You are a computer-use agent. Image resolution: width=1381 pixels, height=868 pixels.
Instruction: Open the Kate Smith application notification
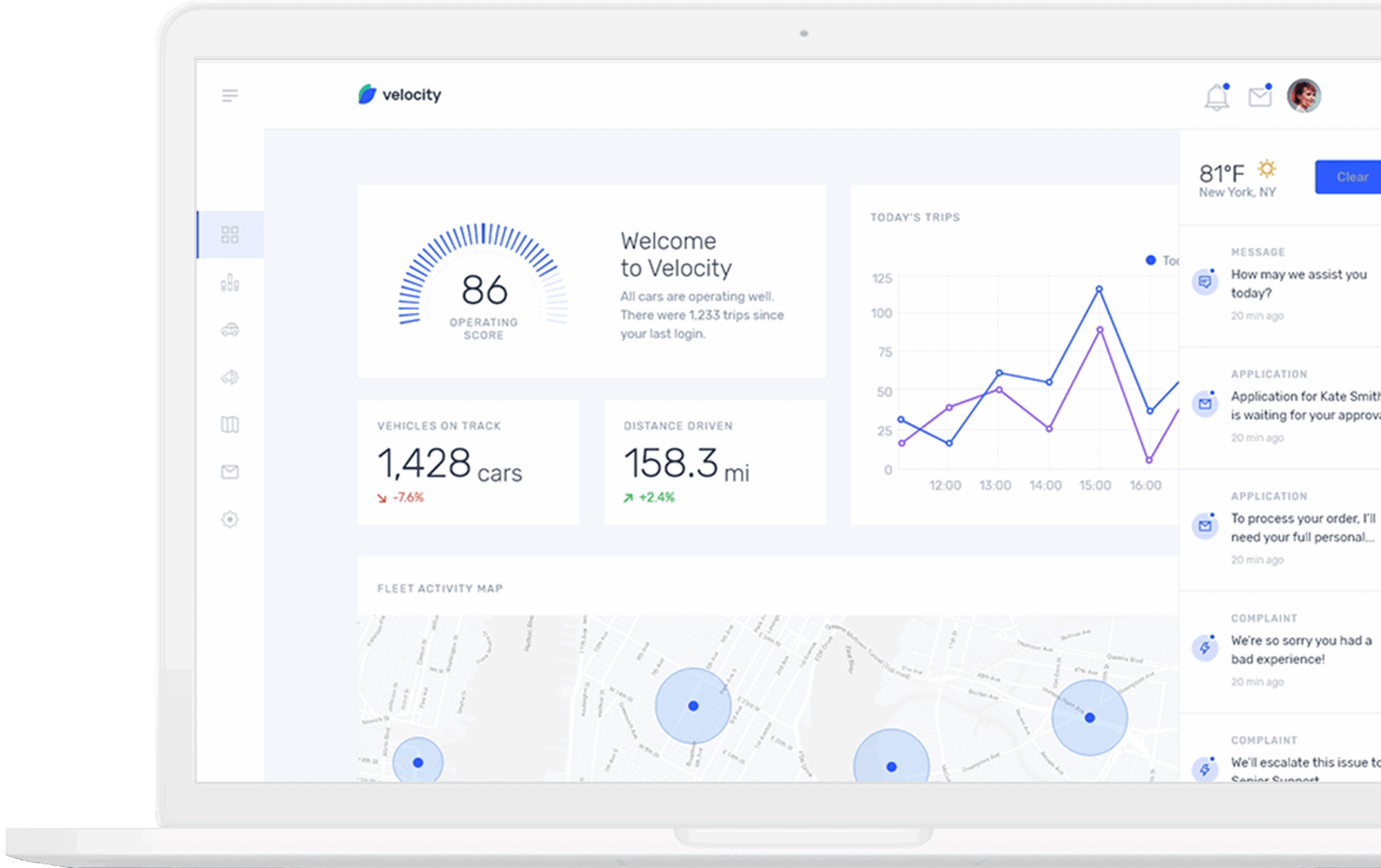point(1302,406)
